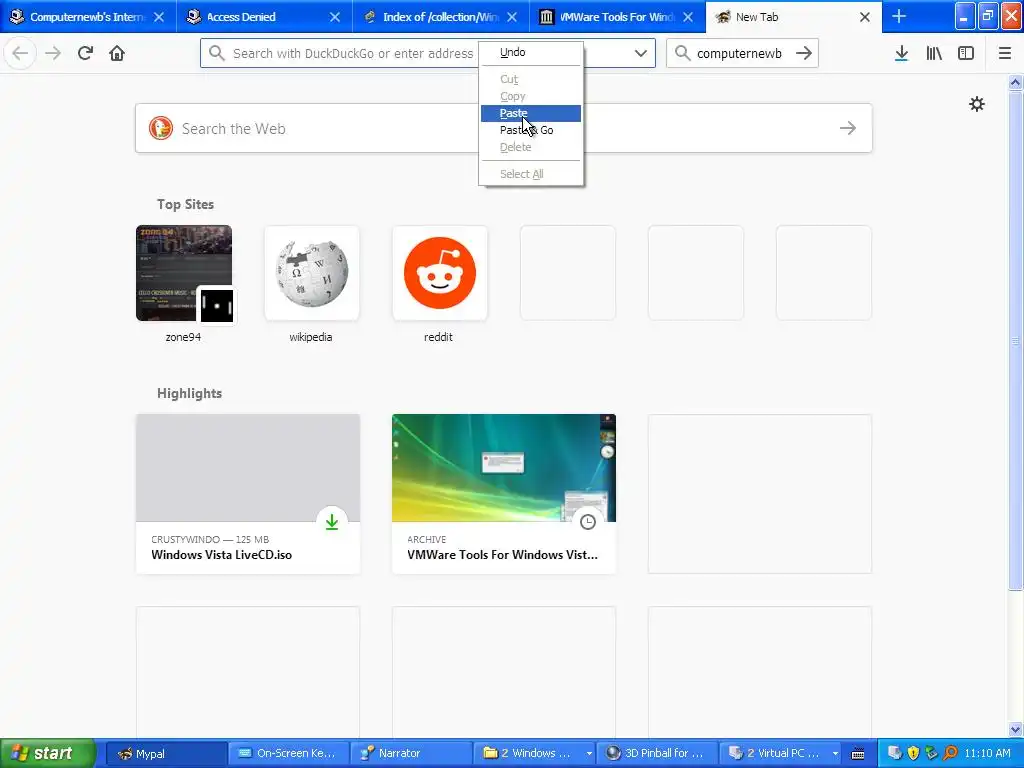Reload the current page

click(85, 53)
